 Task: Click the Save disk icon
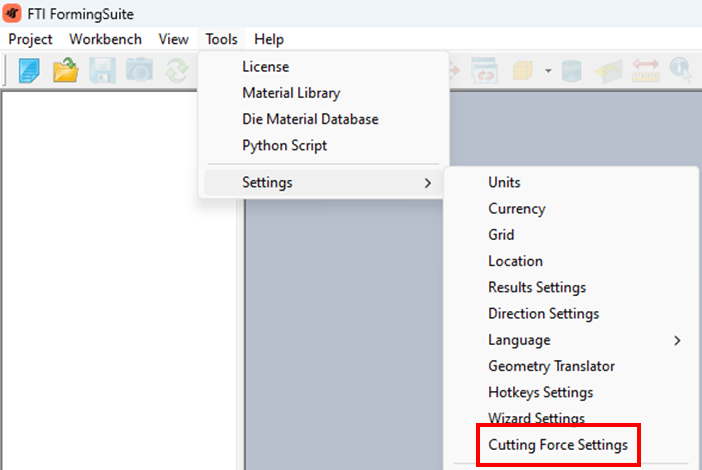tap(103, 71)
